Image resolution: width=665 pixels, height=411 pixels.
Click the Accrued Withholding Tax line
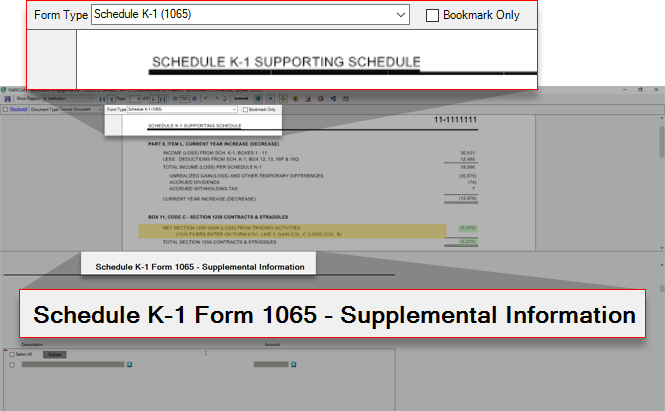[204, 189]
